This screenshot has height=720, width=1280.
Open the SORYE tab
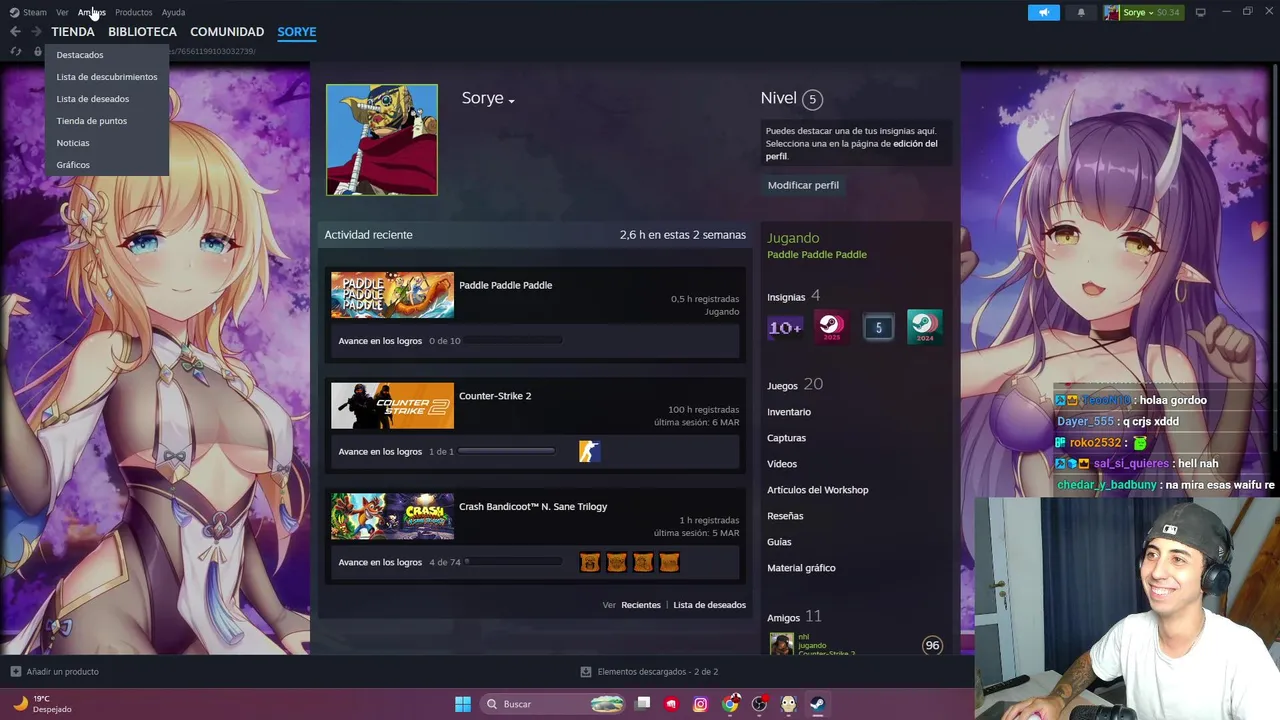tap(297, 32)
